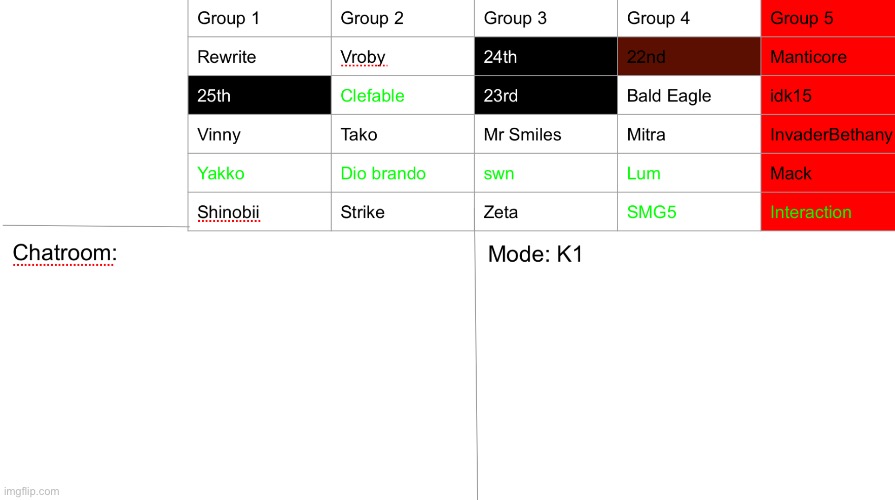Click the Chatroom label
Screen dimensions: 895x500
click(x=64, y=253)
